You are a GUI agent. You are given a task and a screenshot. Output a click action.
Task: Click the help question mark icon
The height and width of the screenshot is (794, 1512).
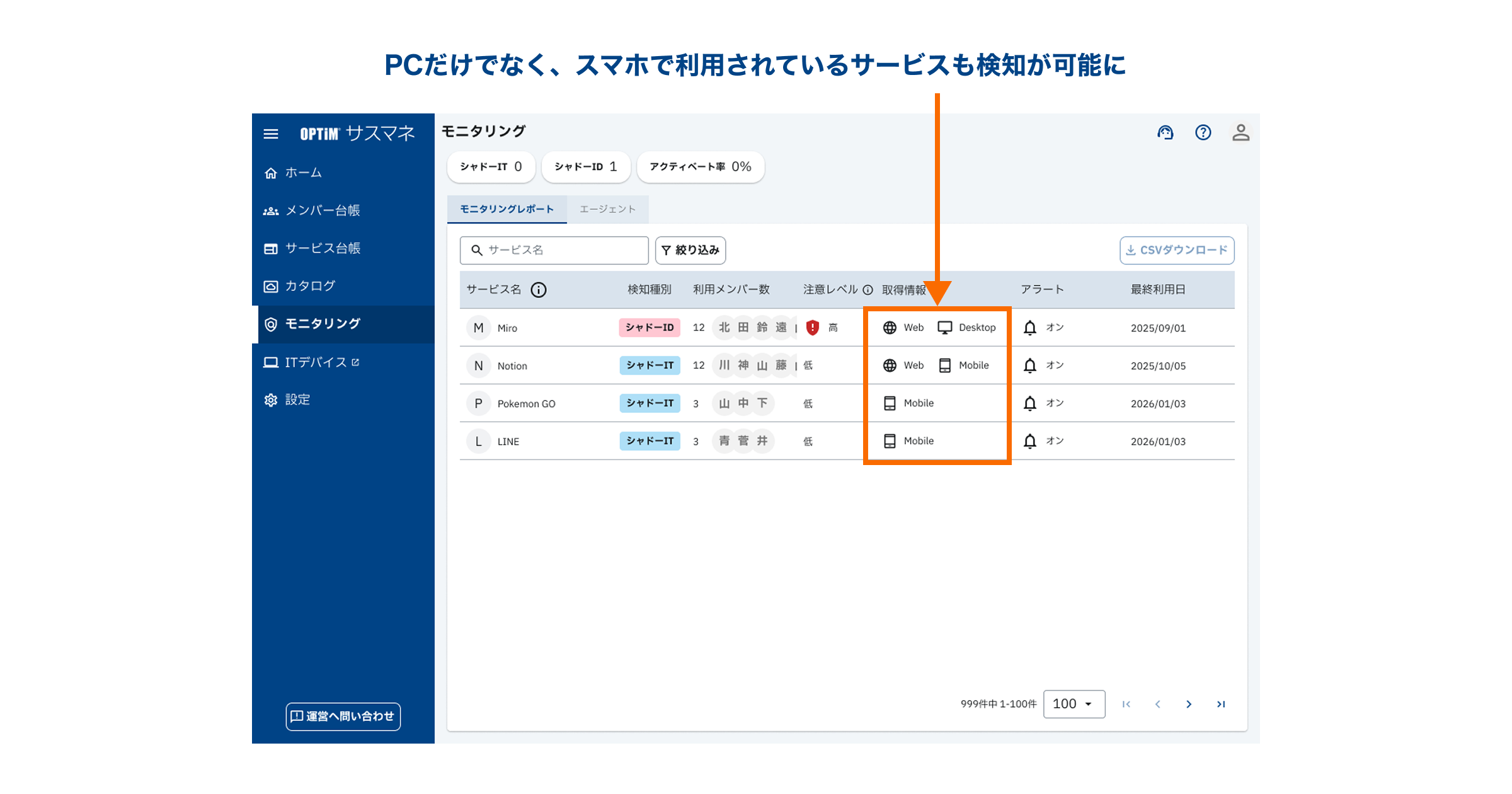point(1203,132)
